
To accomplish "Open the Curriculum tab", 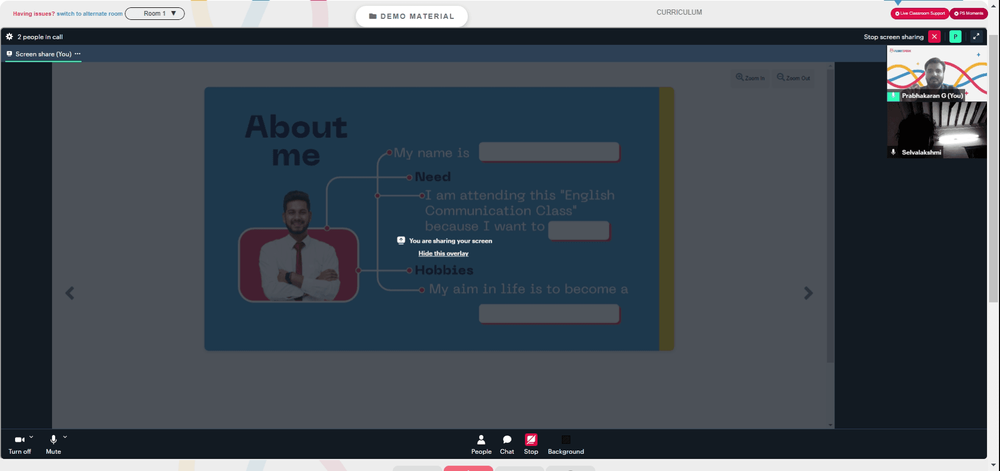I will [679, 12].
